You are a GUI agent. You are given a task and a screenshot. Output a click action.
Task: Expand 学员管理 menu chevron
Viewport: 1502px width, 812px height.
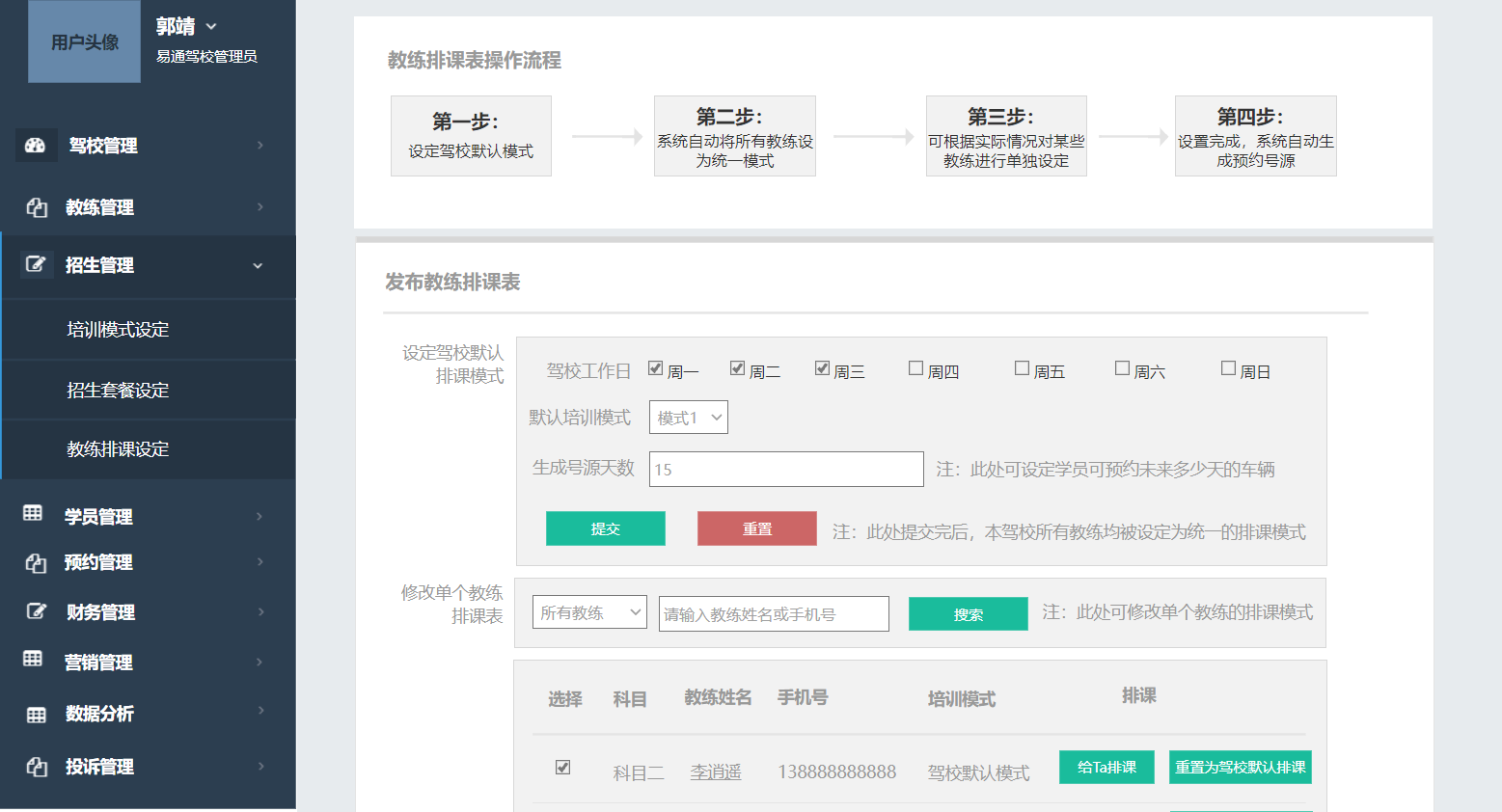pos(259,517)
